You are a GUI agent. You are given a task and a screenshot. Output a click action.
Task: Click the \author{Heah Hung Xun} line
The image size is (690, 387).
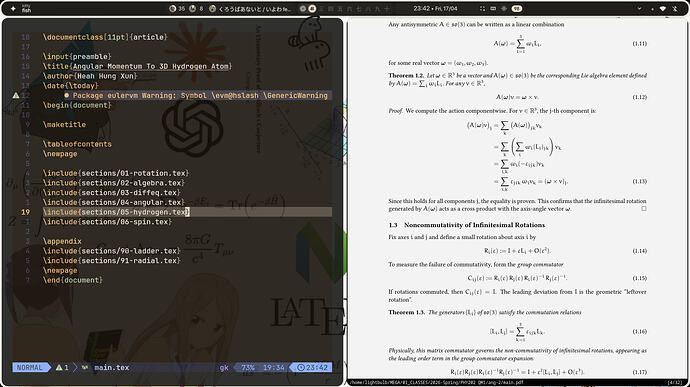[x=90, y=76]
